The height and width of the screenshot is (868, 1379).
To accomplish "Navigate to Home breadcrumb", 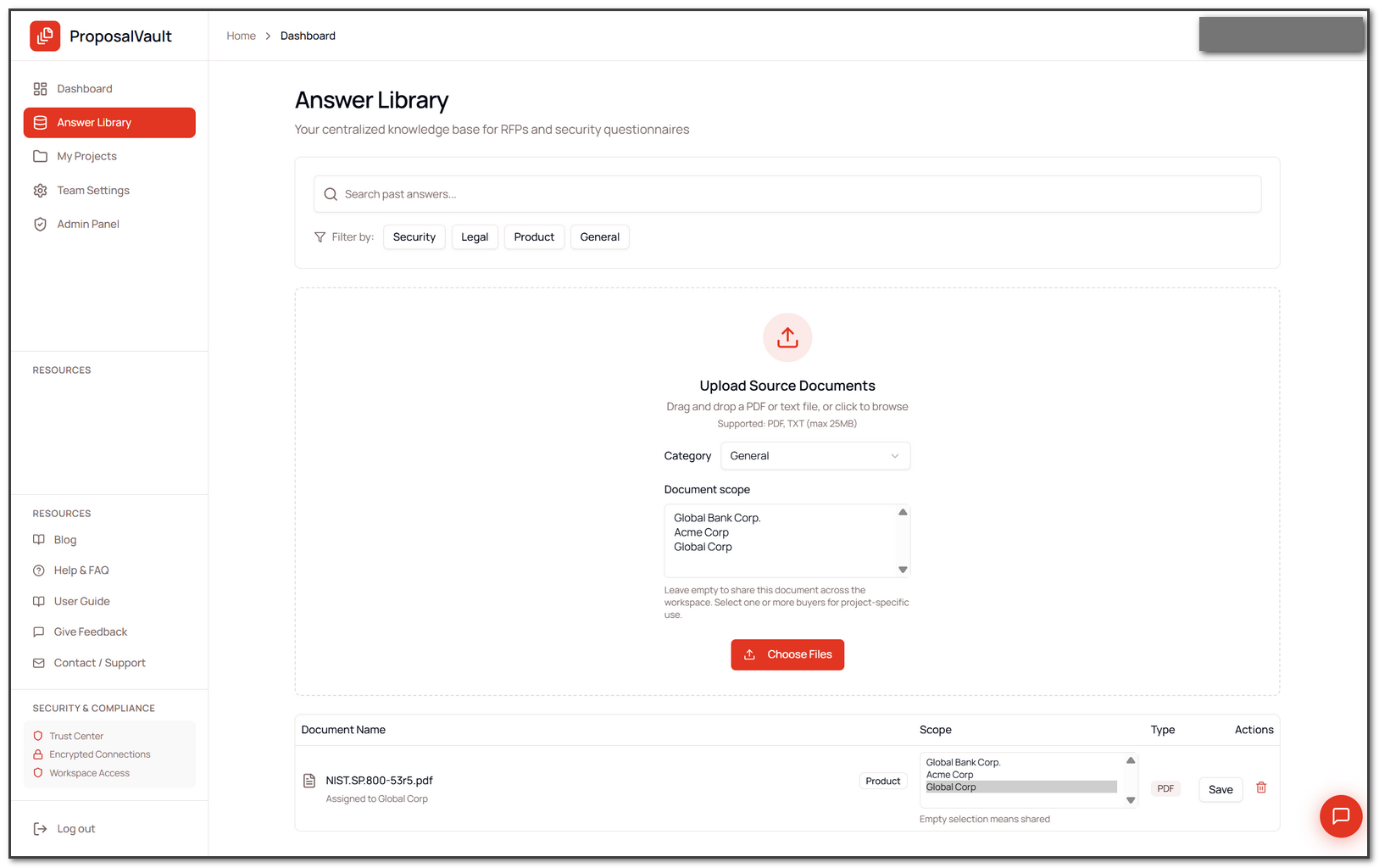I will coord(242,36).
